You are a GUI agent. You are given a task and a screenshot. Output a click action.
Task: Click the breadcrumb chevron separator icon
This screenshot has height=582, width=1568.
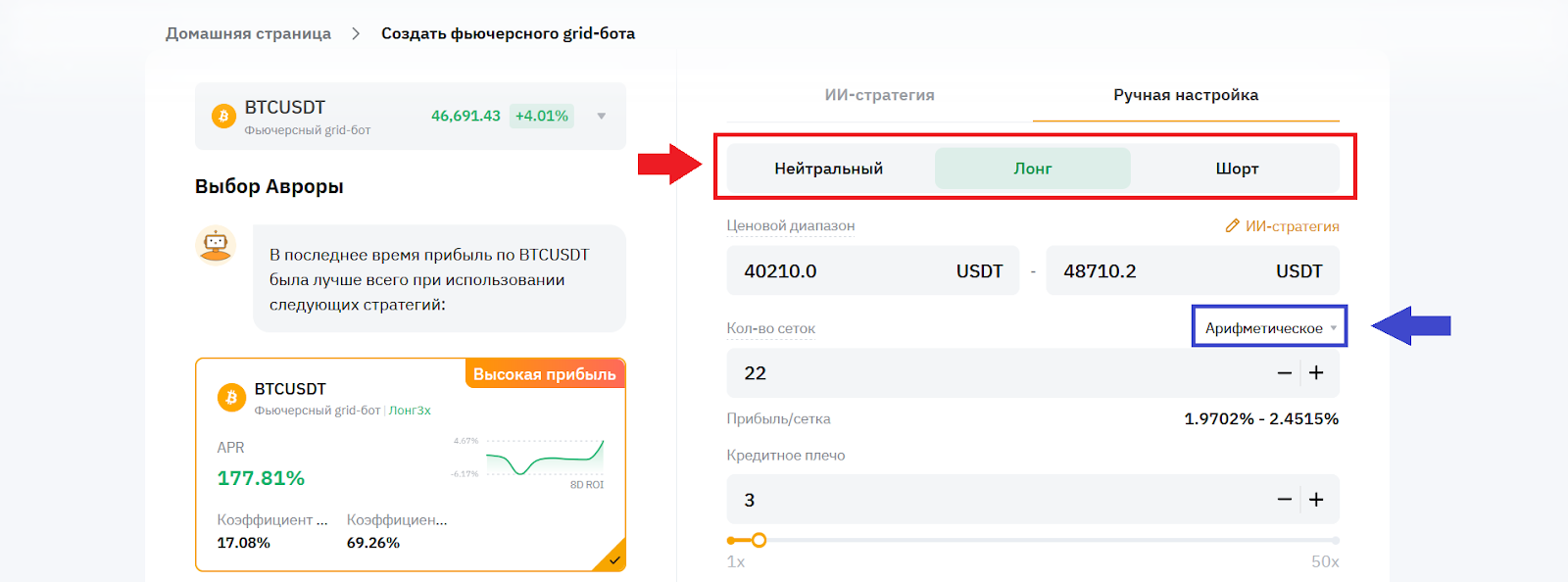point(356,33)
